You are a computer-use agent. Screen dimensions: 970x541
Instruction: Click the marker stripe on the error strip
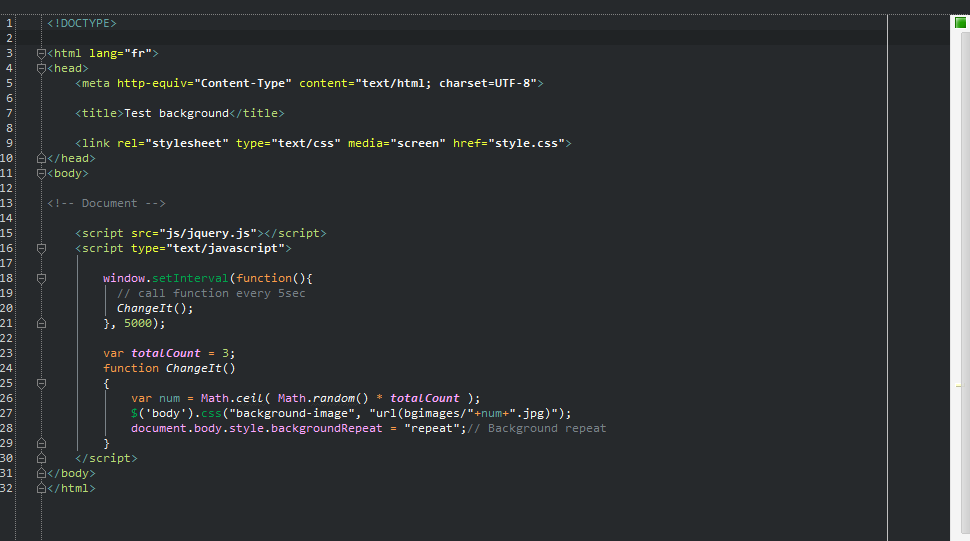pos(960,386)
